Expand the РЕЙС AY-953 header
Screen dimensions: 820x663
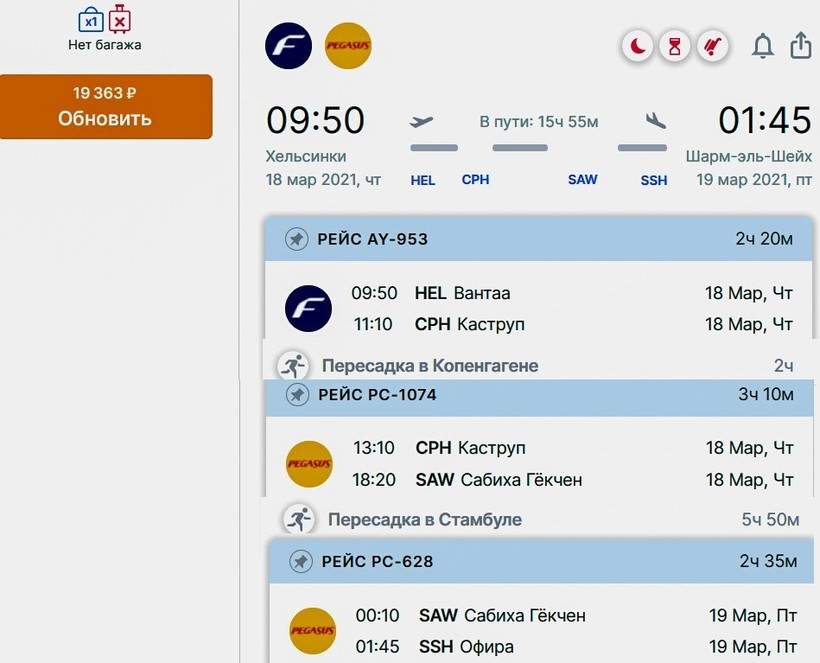pyautogui.click(x=540, y=239)
